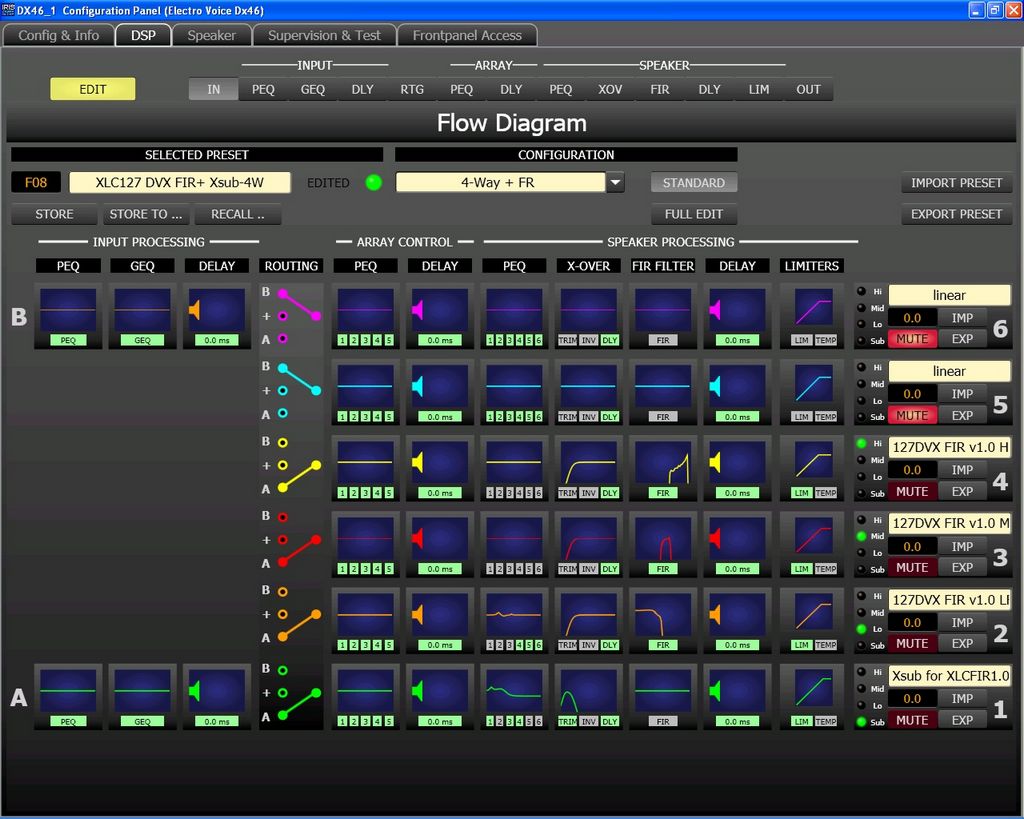Open channel 1 X-over block
This screenshot has width=1024, height=819.
coord(588,697)
